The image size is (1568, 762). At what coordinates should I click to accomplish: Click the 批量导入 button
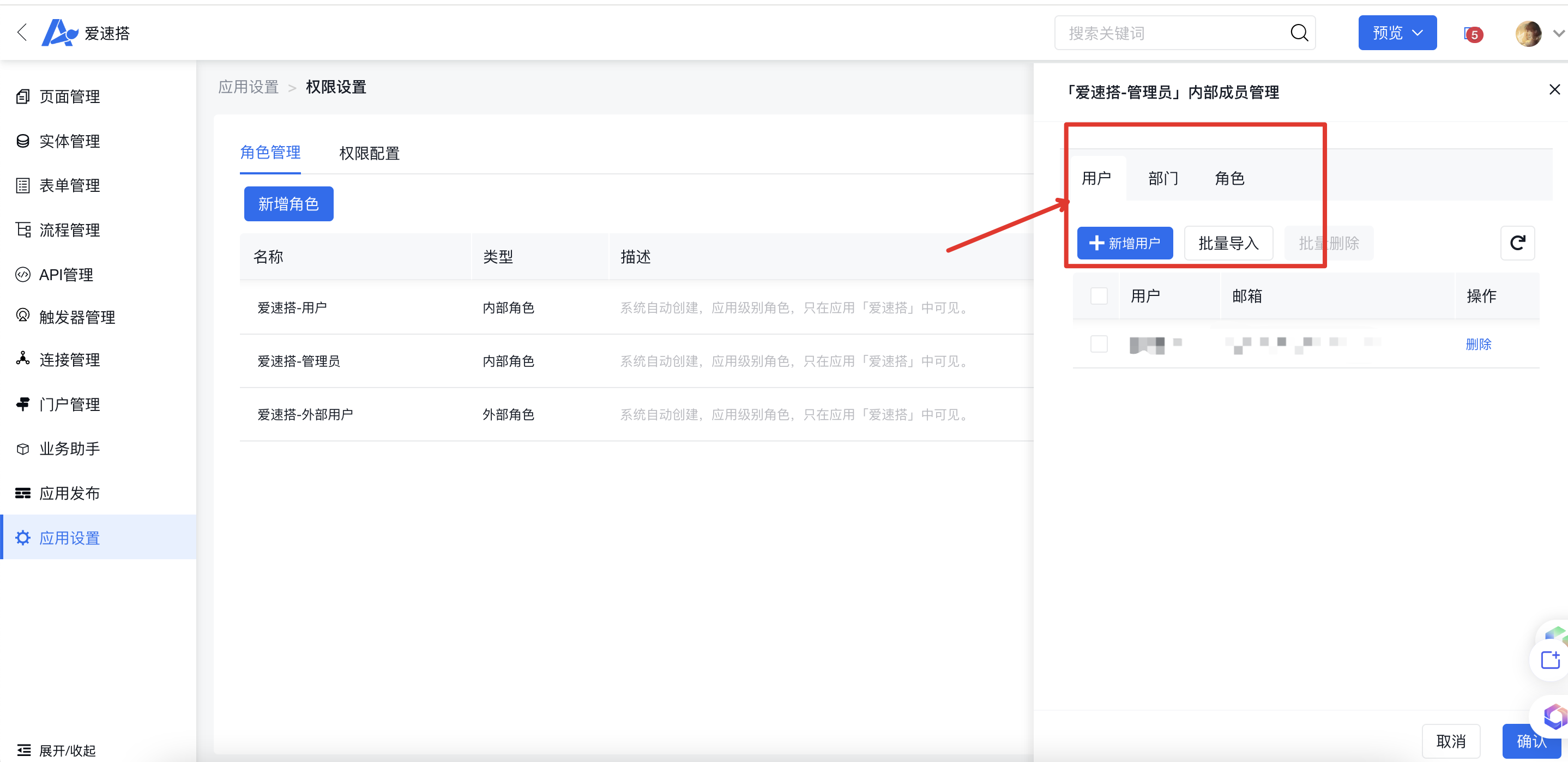pos(1228,244)
